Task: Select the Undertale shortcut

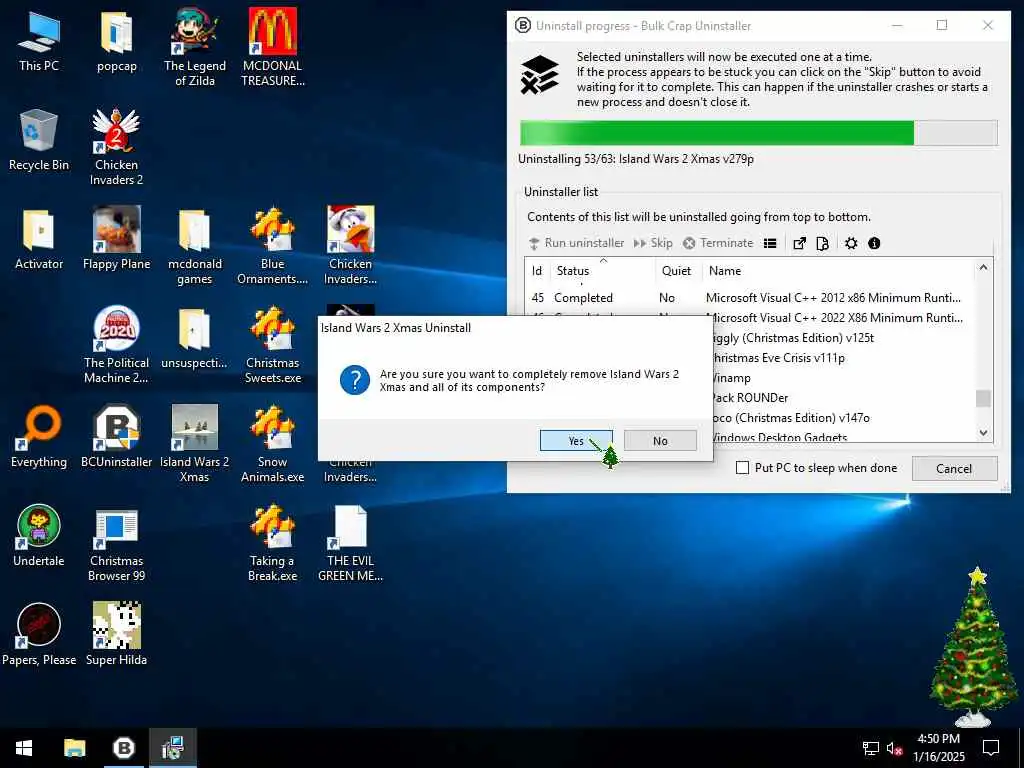Action: pyautogui.click(x=39, y=536)
